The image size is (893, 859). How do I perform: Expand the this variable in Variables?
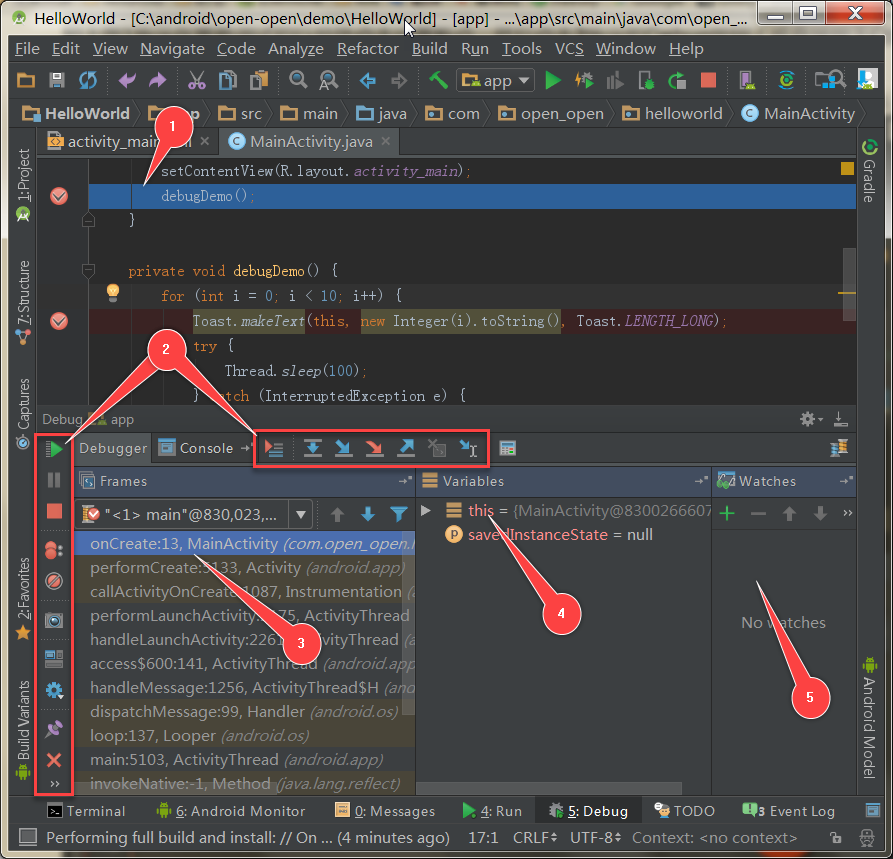[x=426, y=510]
